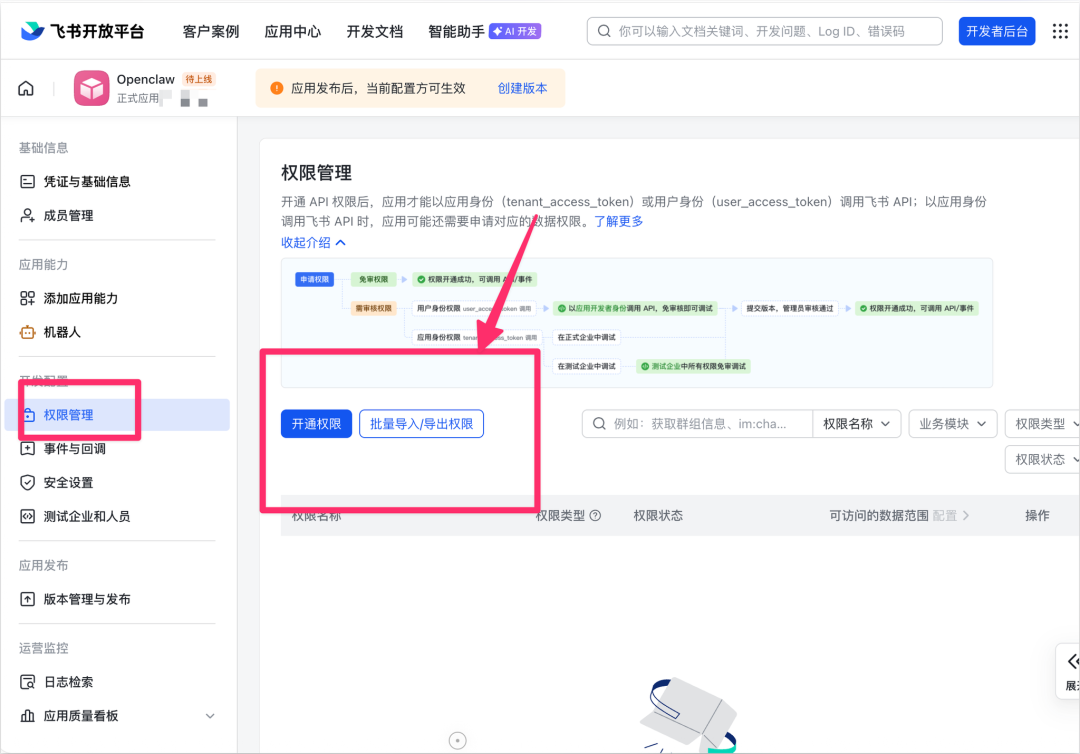Open the apps grid icon top-right
This screenshot has height=754, width=1080.
pos(1058,31)
